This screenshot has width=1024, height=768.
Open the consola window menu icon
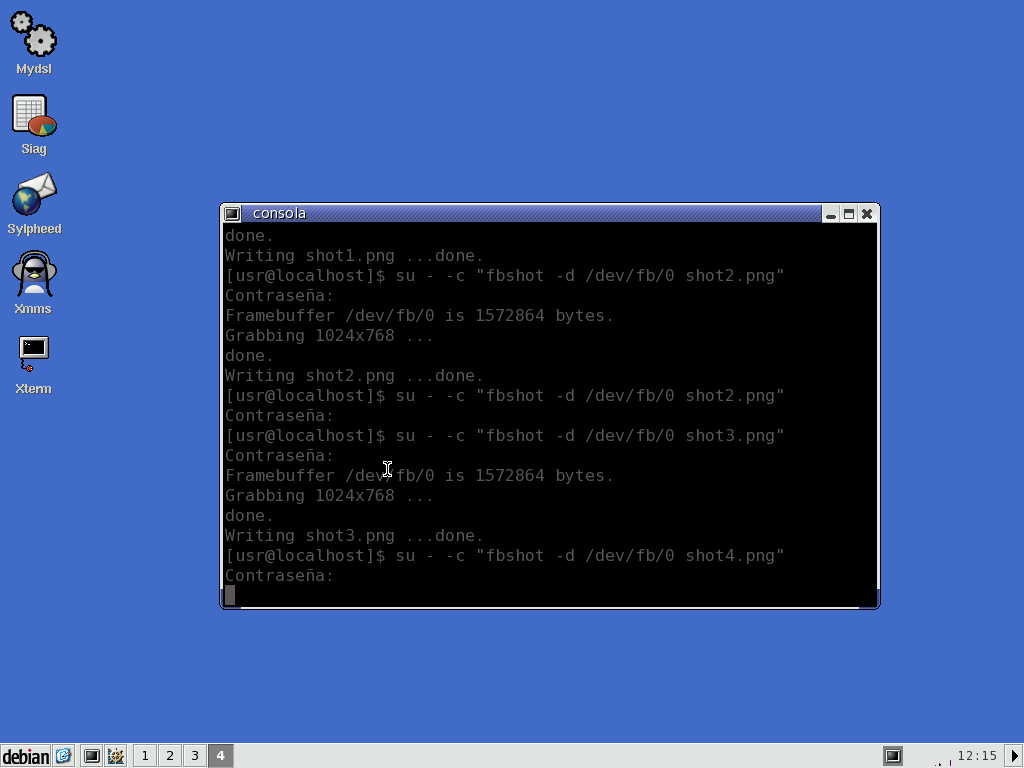tap(232, 214)
